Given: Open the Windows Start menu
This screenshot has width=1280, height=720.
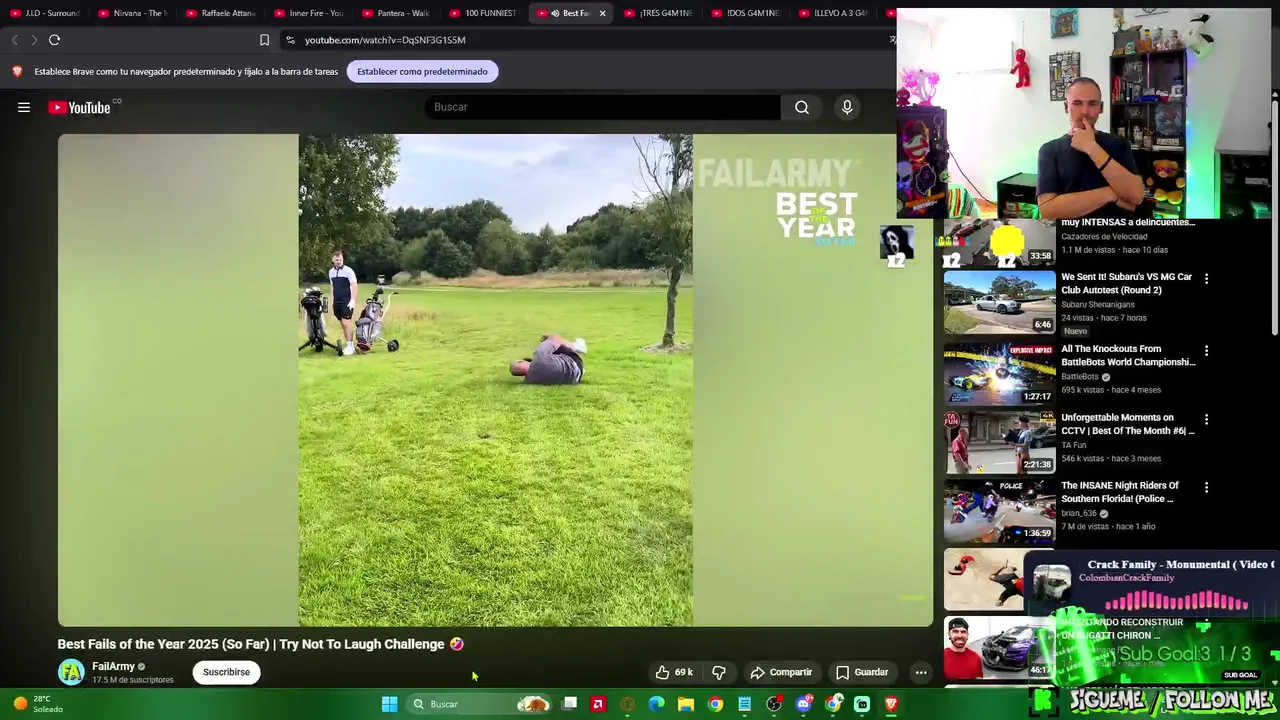Looking at the screenshot, I should tap(389, 704).
